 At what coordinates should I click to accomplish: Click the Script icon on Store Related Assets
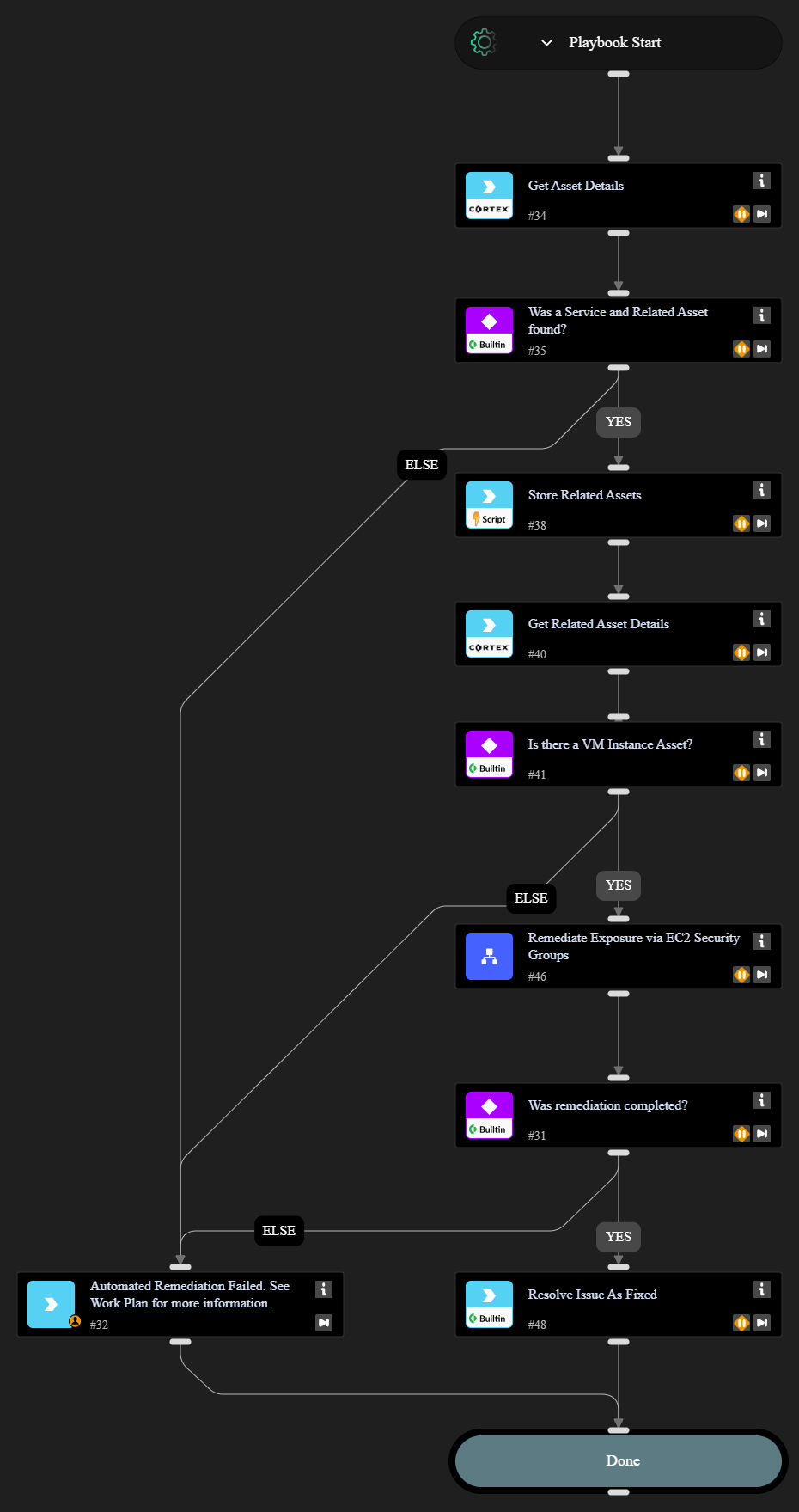[x=489, y=505]
